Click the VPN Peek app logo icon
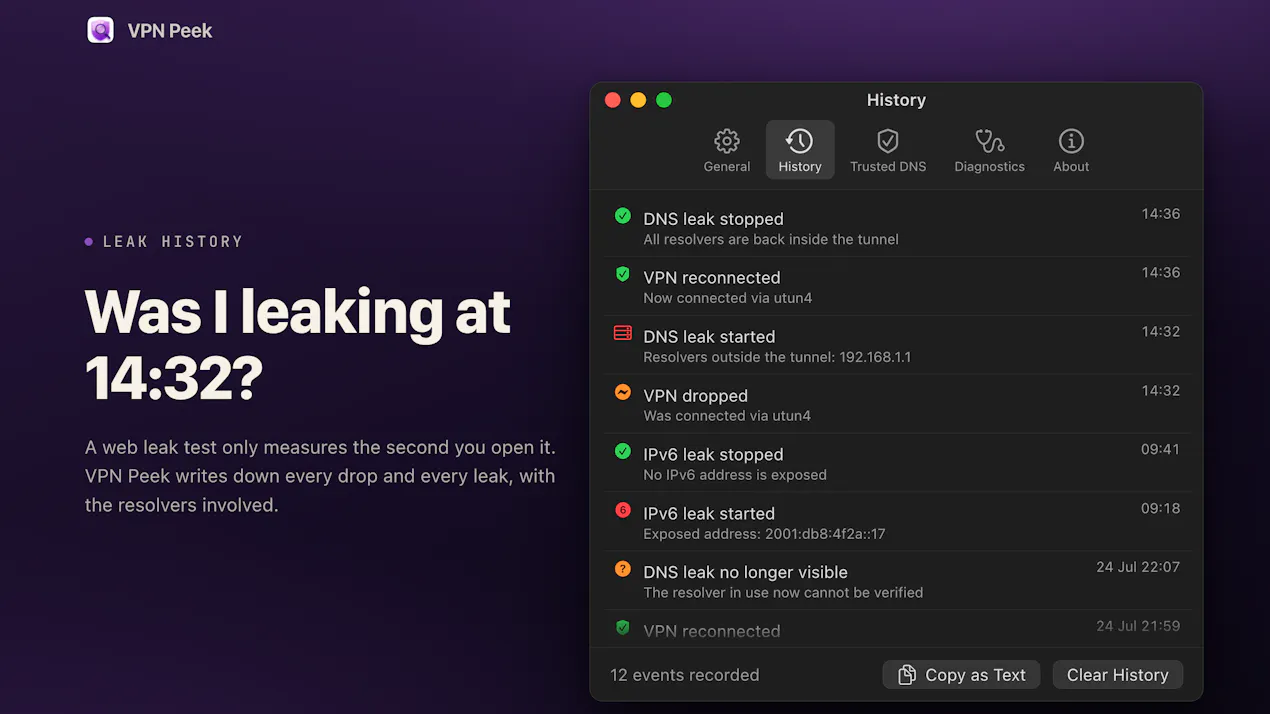The height and width of the screenshot is (714, 1270). [x=101, y=30]
